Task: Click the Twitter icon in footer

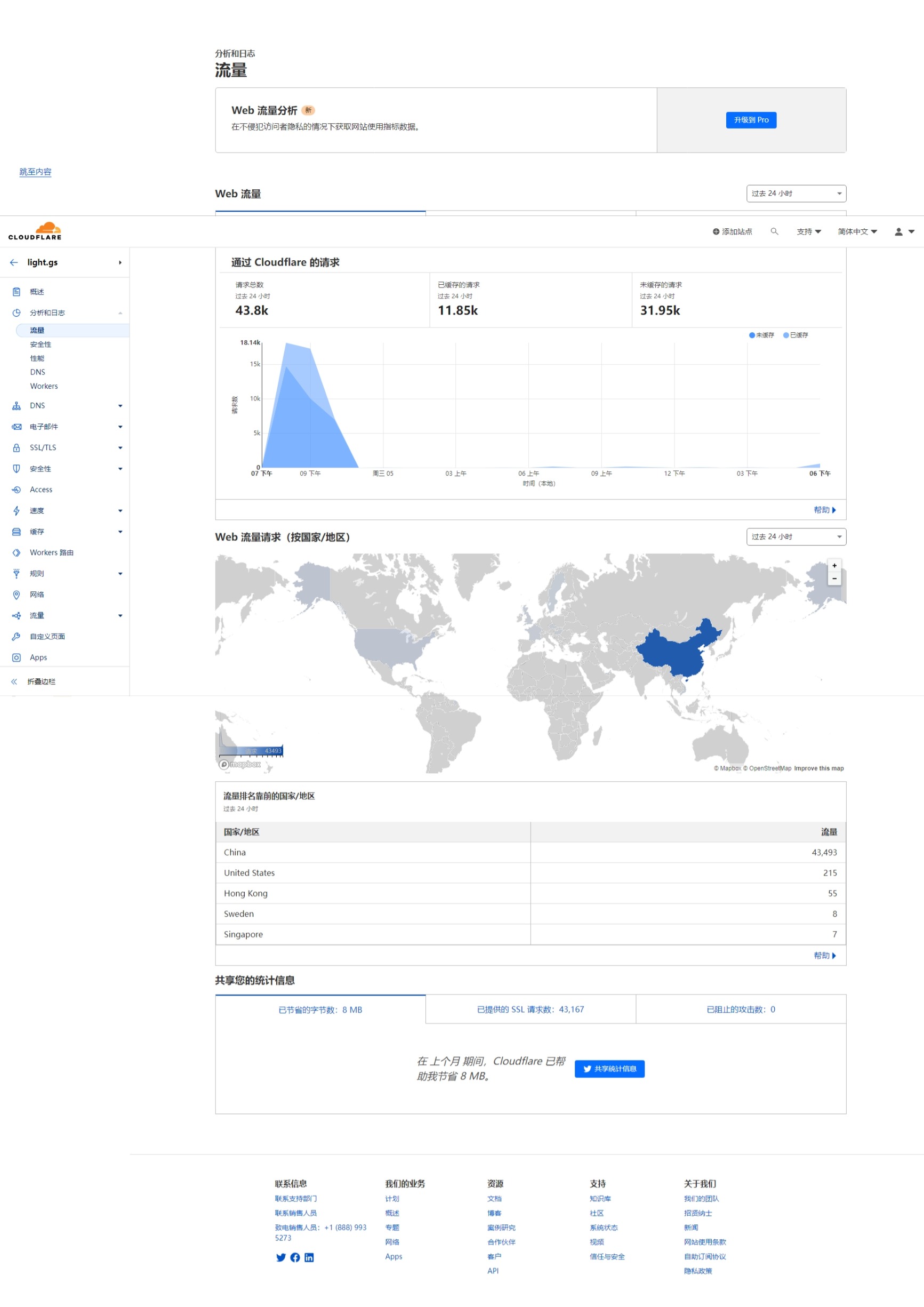Action: 281,1257
